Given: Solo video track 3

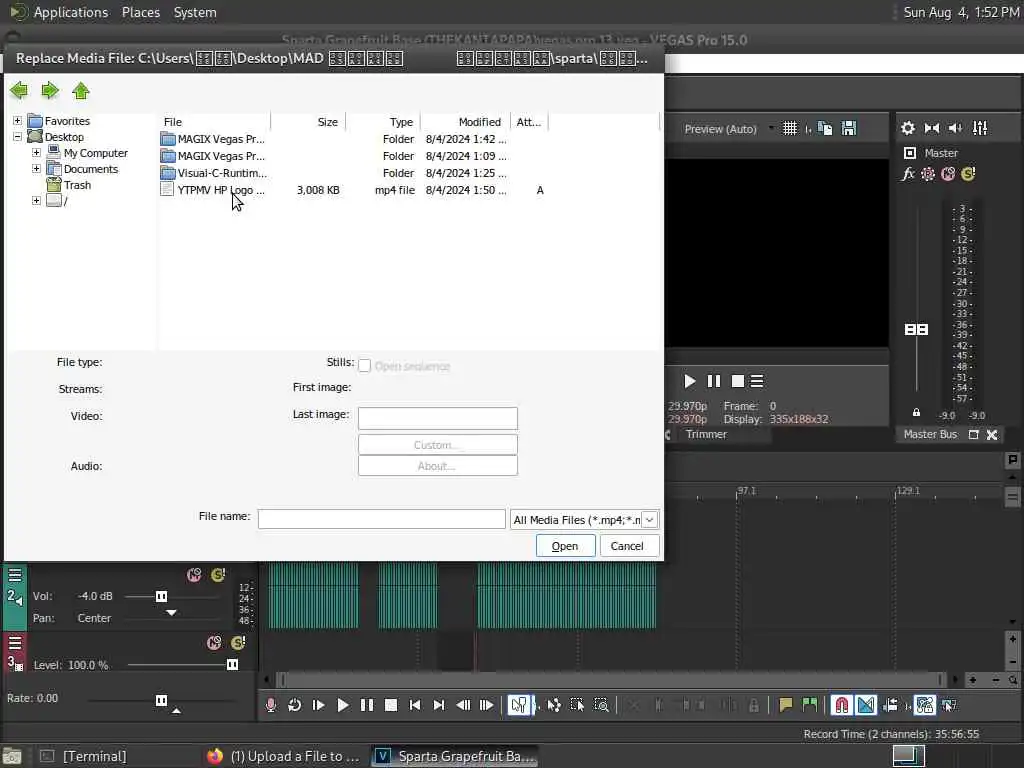Looking at the screenshot, I should (238, 643).
